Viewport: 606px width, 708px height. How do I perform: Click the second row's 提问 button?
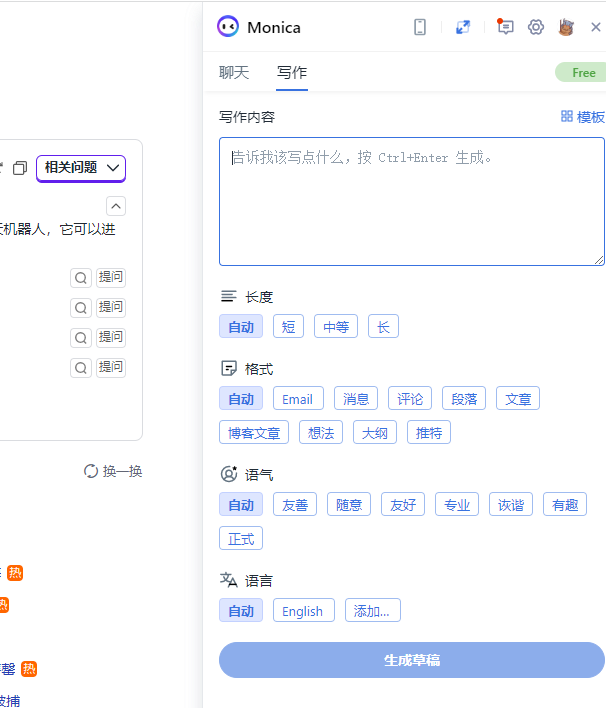(x=111, y=307)
